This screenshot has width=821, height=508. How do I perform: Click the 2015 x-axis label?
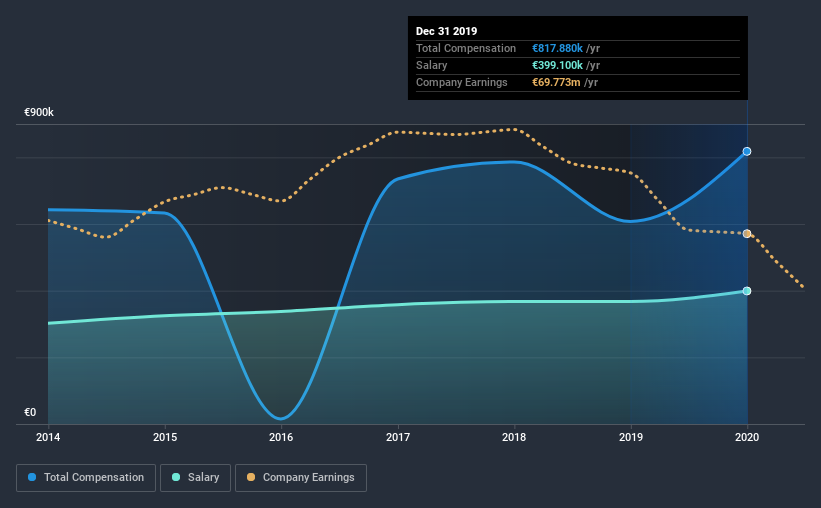[165, 437]
